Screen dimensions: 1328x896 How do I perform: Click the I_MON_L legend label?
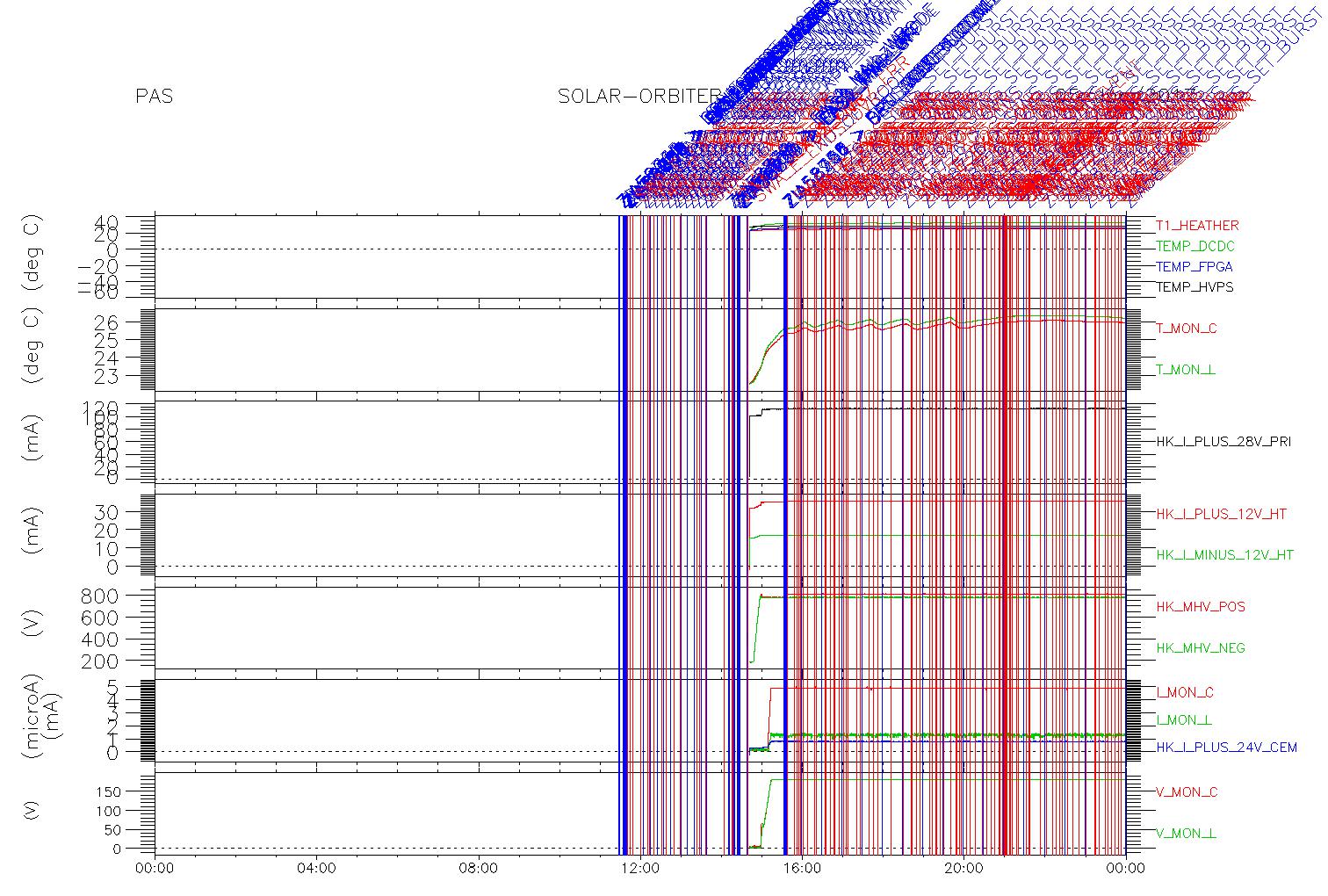(1184, 720)
